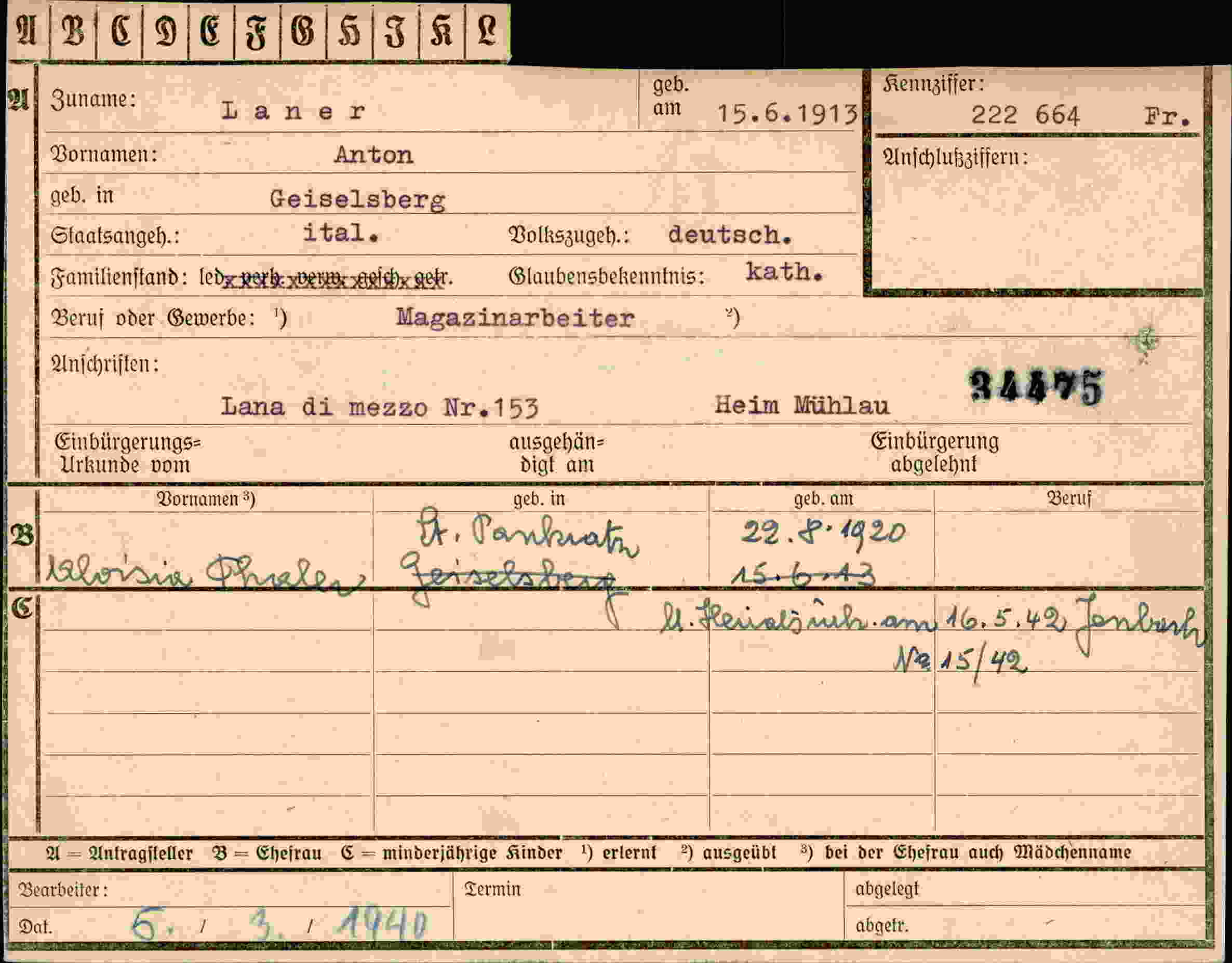Select the index tab letter G

(x=303, y=31)
